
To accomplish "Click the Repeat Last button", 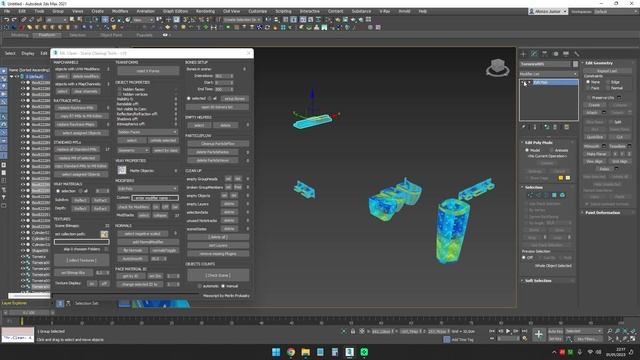I will point(607,71).
